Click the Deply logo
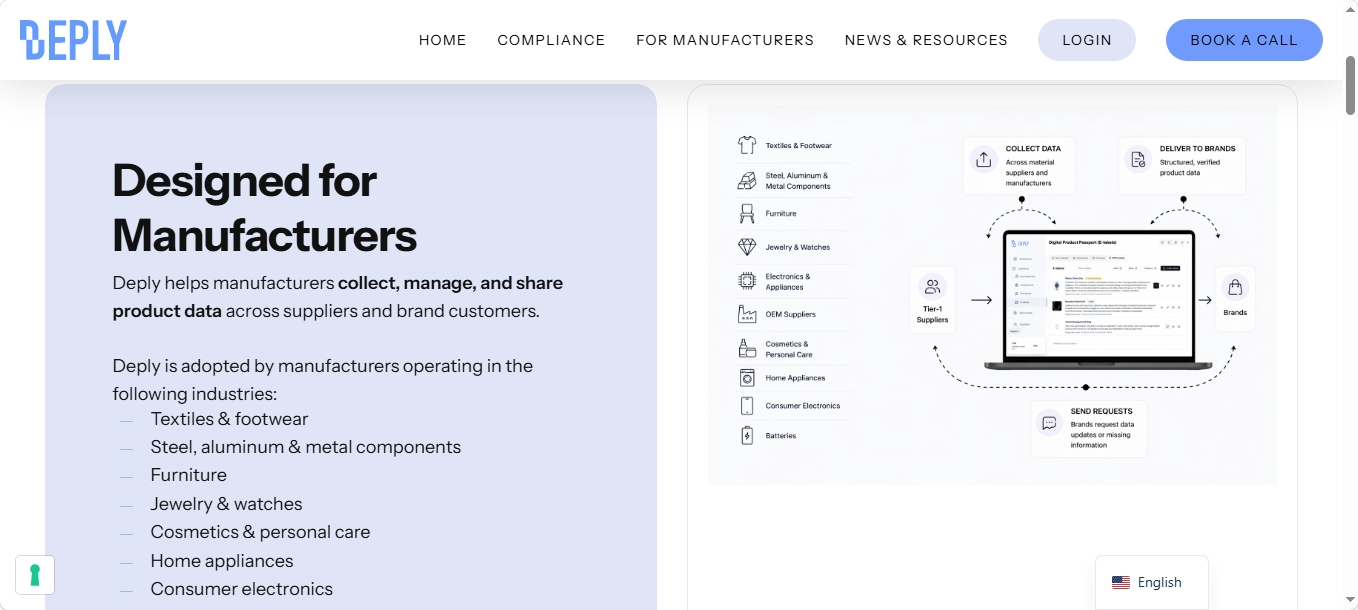Viewport: 1358px width, 610px height. pyautogui.click(x=73, y=40)
